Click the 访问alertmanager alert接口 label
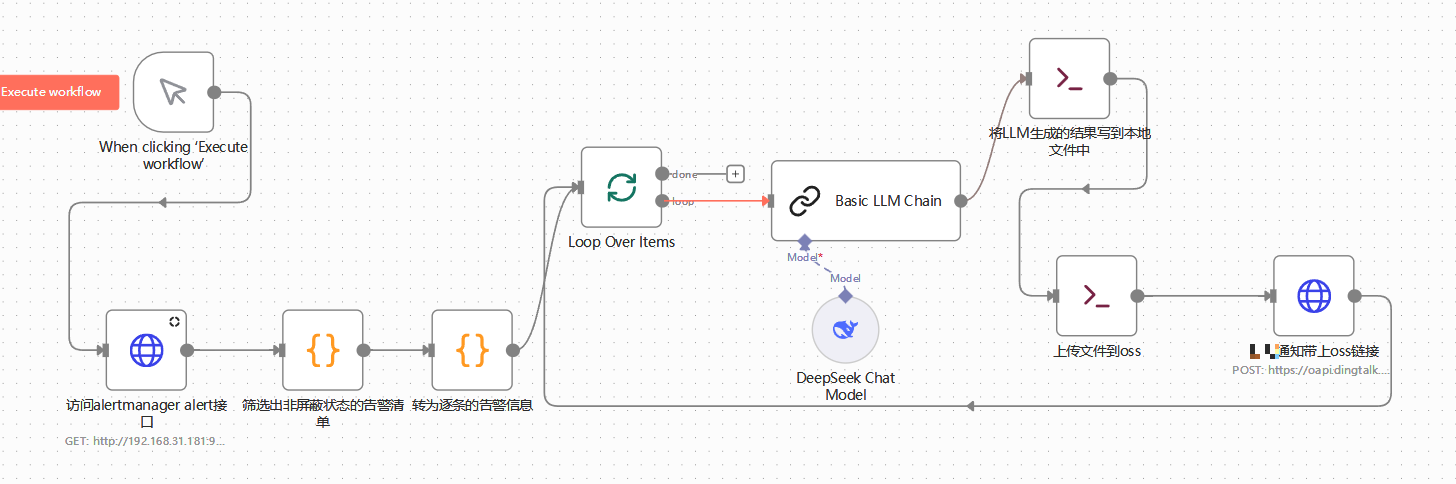 pyautogui.click(x=146, y=413)
